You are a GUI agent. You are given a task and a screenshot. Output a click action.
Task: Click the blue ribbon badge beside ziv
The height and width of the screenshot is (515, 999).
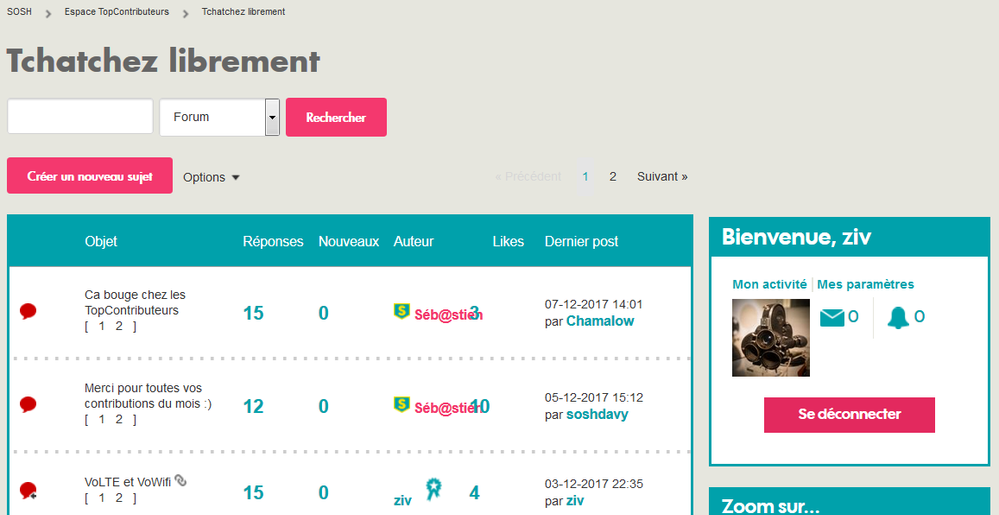433,488
